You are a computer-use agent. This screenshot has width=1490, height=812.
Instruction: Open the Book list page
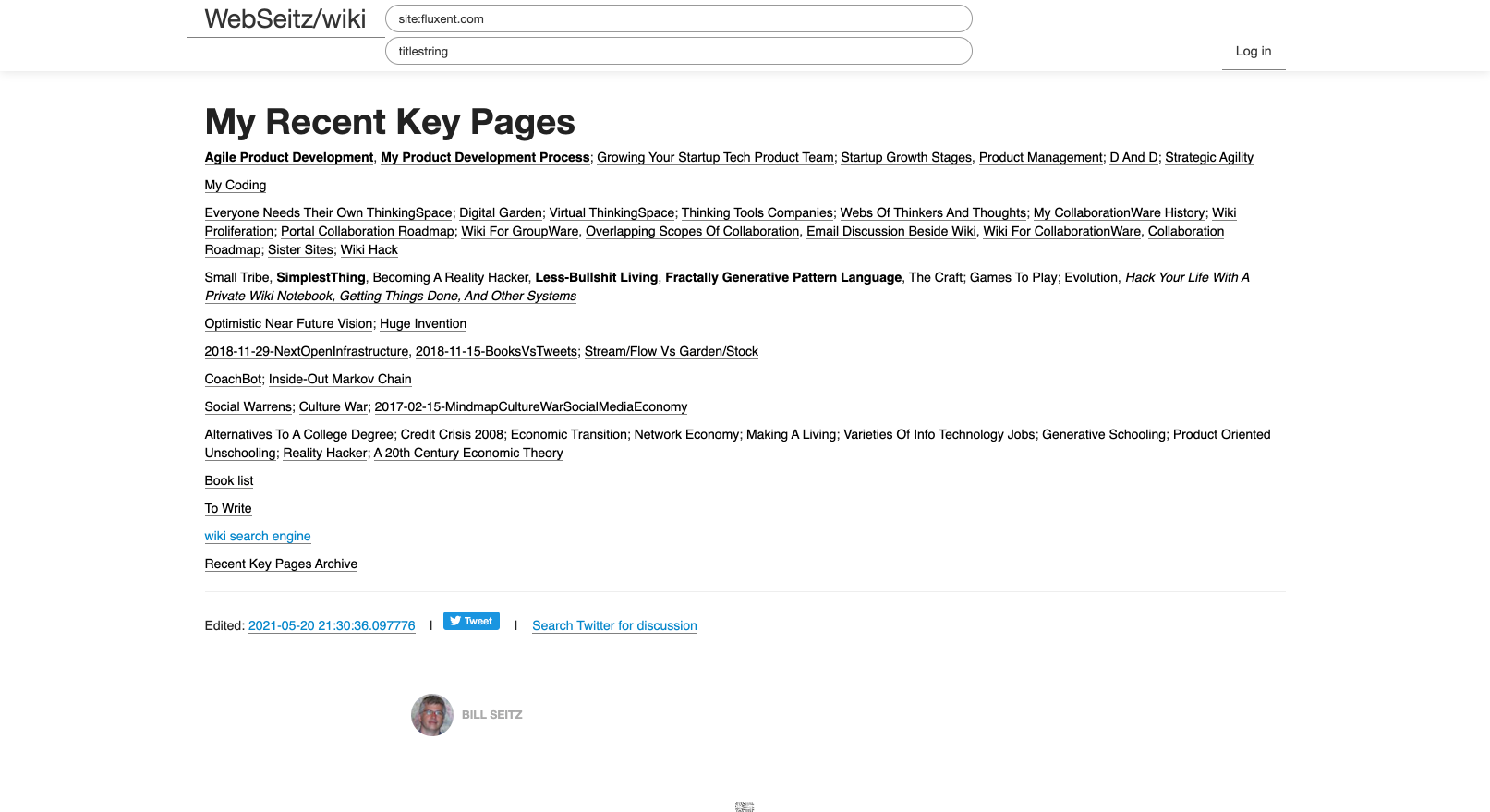(229, 480)
